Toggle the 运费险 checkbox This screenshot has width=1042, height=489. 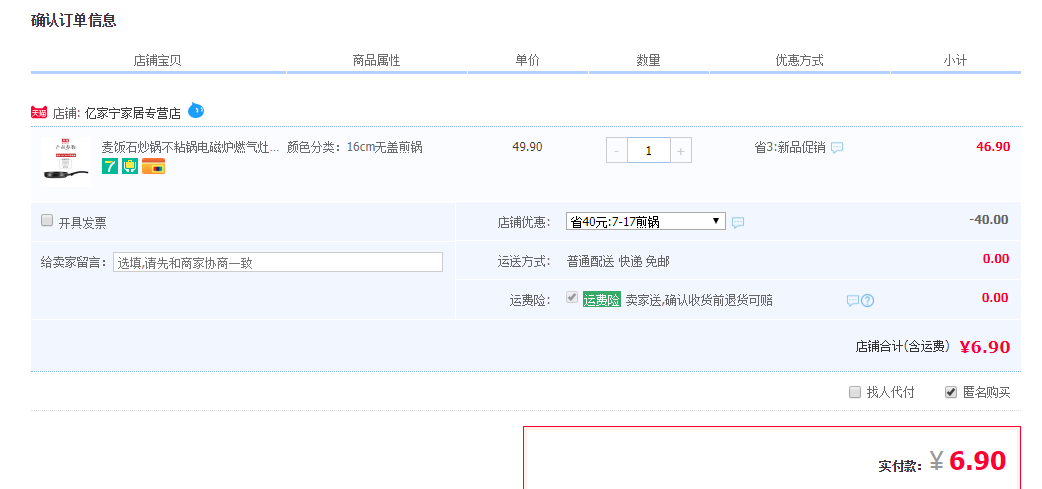tap(572, 298)
